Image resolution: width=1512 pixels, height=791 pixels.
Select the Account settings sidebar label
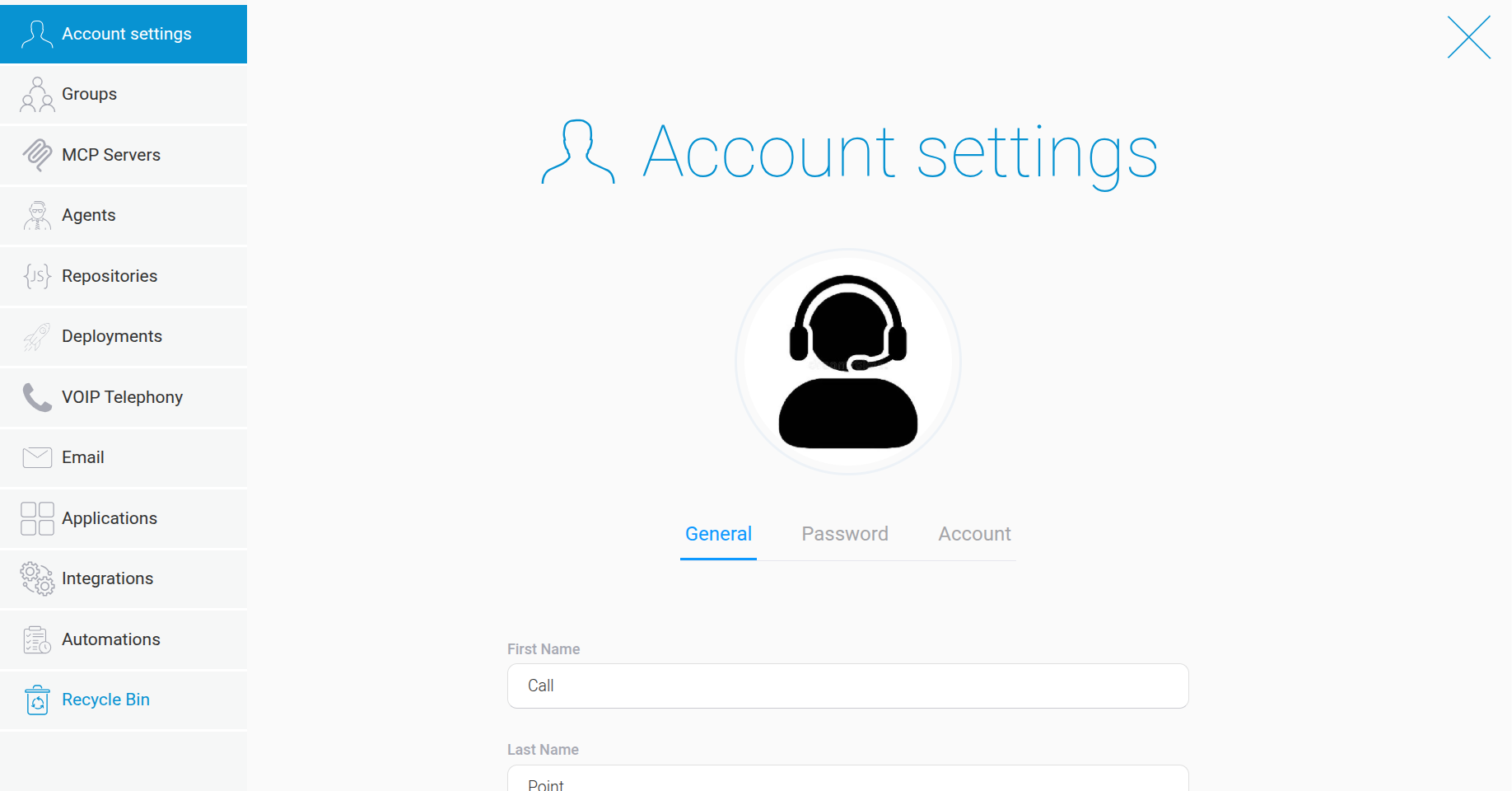click(x=127, y=34)
